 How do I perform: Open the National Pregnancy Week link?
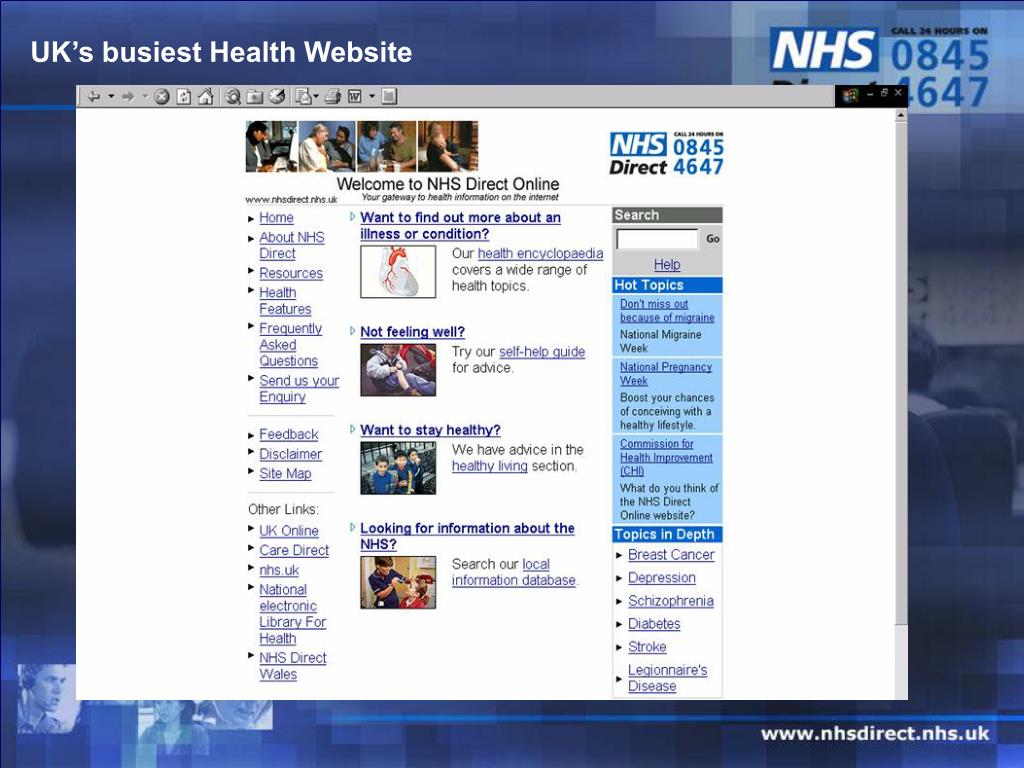coord(665,374)
